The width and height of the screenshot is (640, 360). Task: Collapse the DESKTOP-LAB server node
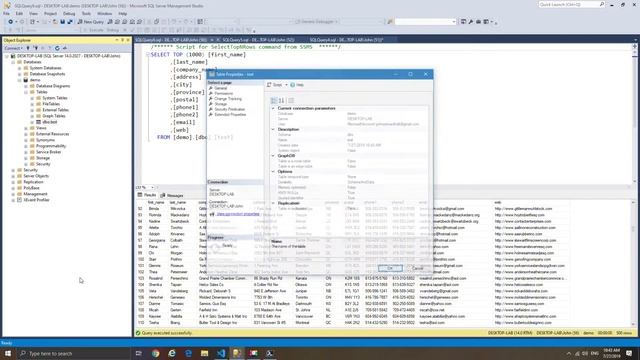[x=7, y=56]
